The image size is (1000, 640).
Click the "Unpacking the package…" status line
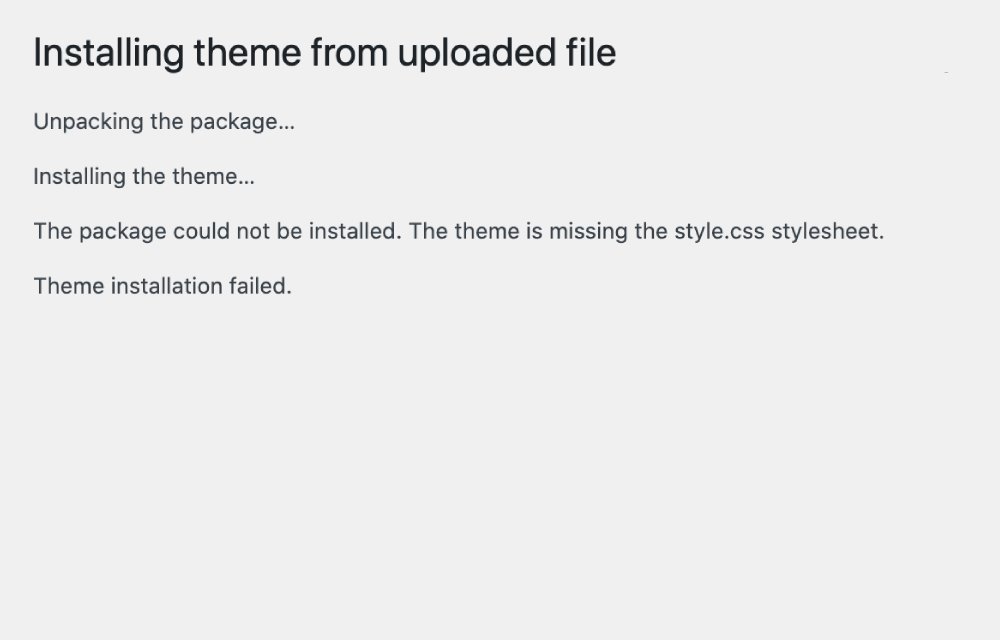[x=164, y=122]
